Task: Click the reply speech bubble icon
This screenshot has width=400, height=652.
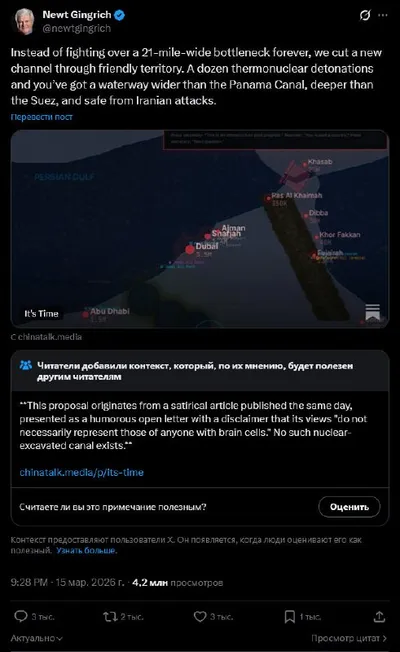Action: pyautogui.click(x=20, y=616)
